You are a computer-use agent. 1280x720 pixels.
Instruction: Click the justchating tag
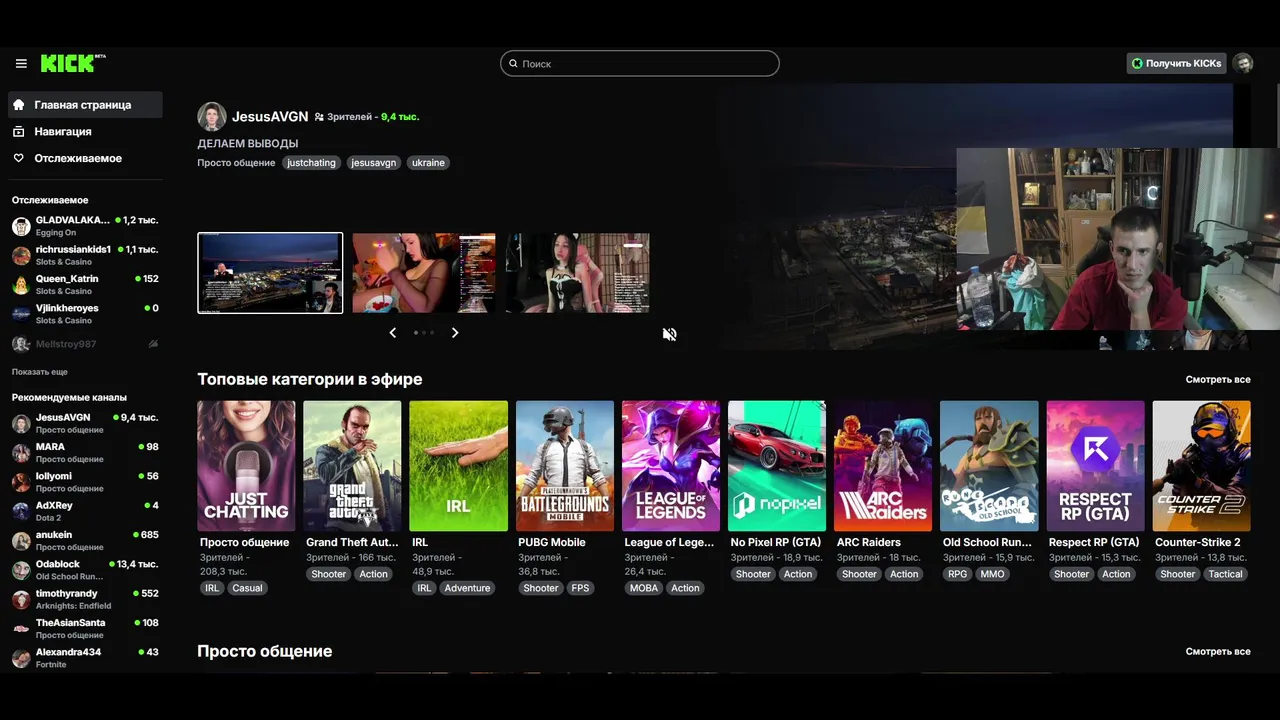[311, 163]
